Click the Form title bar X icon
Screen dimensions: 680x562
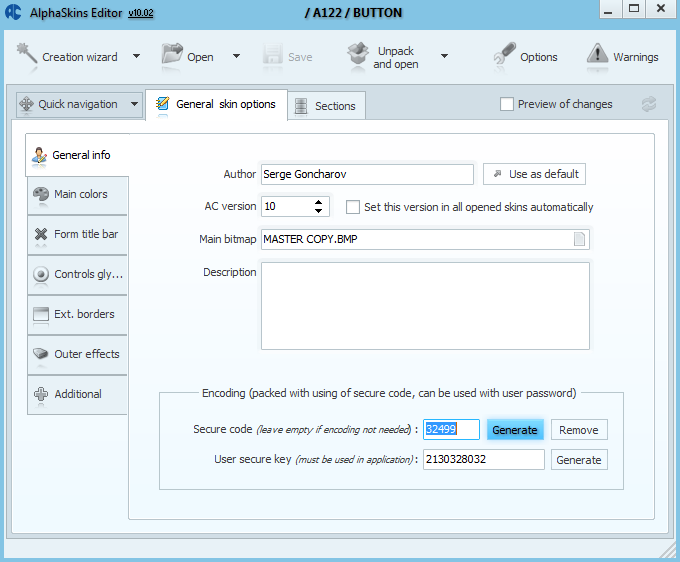point(41,234)
